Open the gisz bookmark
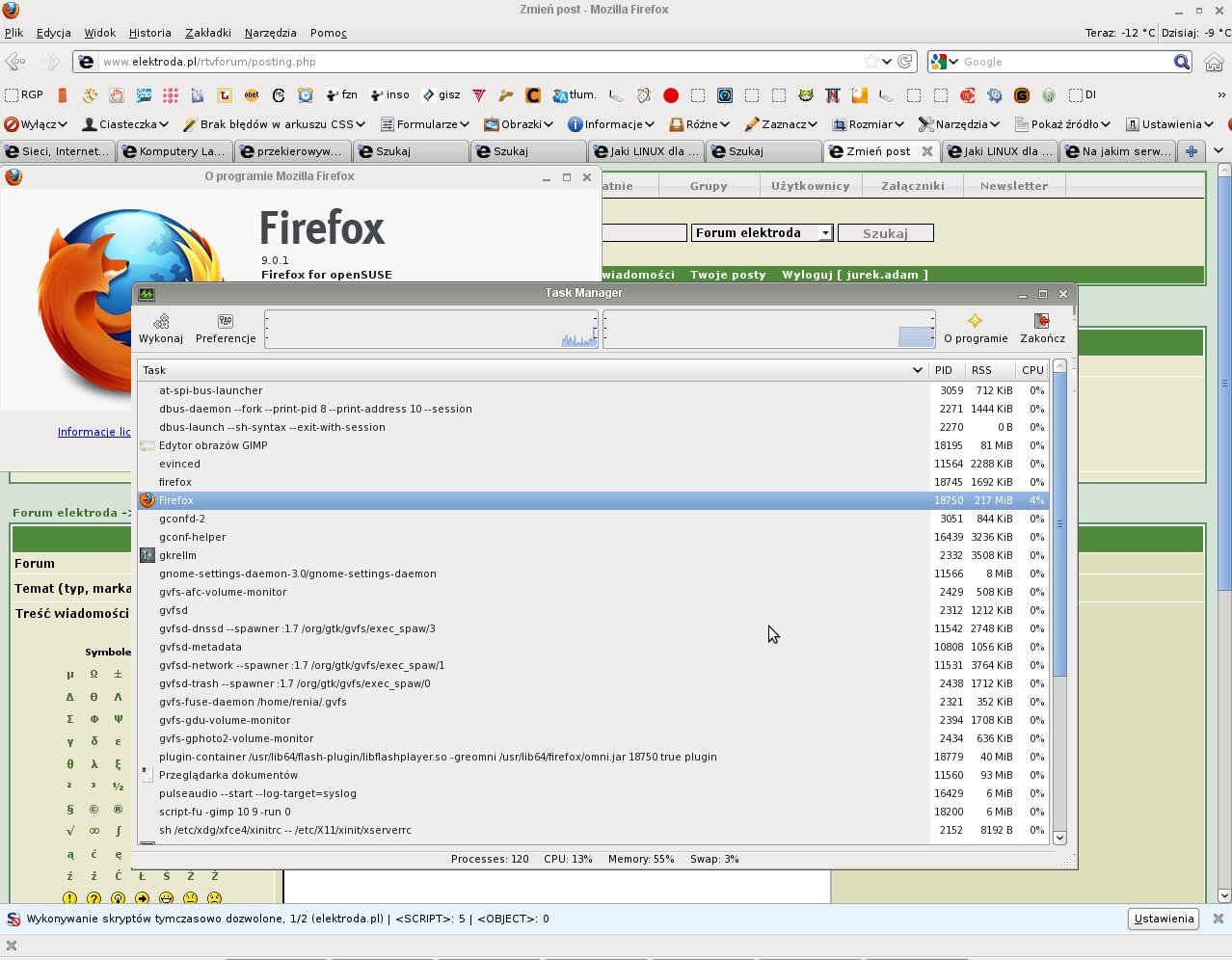Image resolution: width=1232 pixels, height=960 pixels. point(442,95)
